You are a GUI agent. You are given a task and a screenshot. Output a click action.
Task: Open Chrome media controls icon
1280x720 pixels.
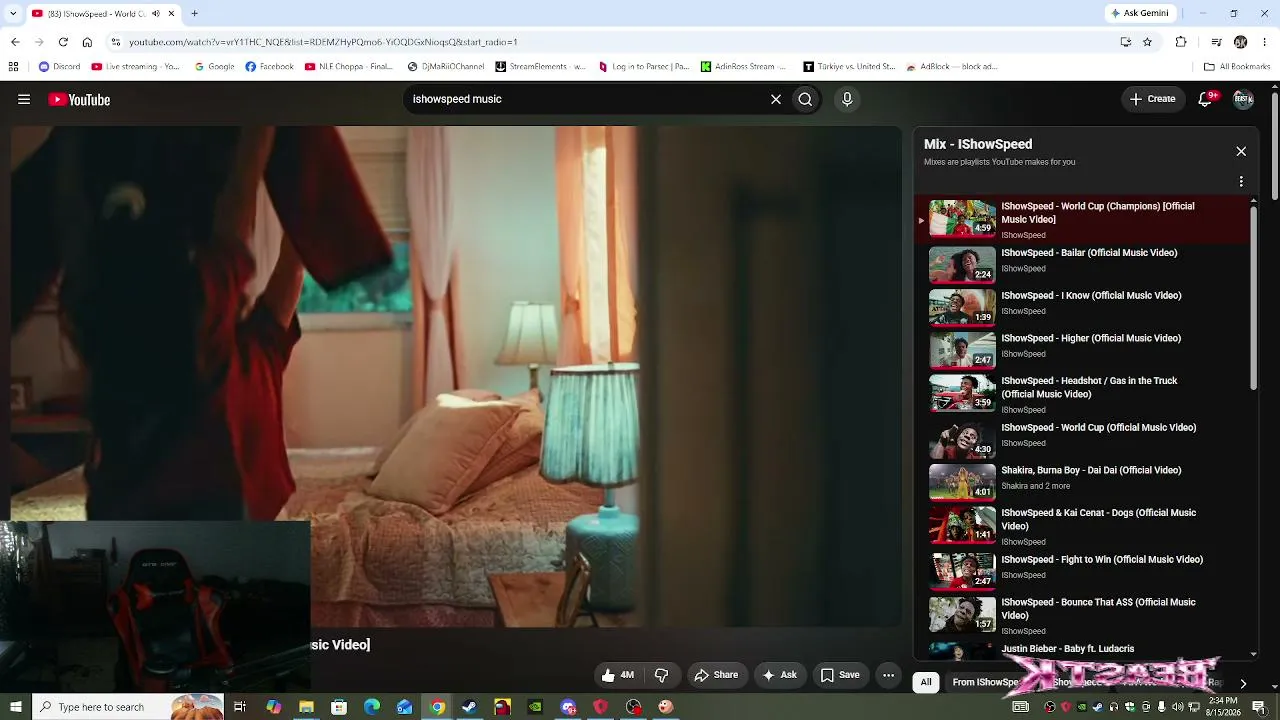(x=1216, y=42)
